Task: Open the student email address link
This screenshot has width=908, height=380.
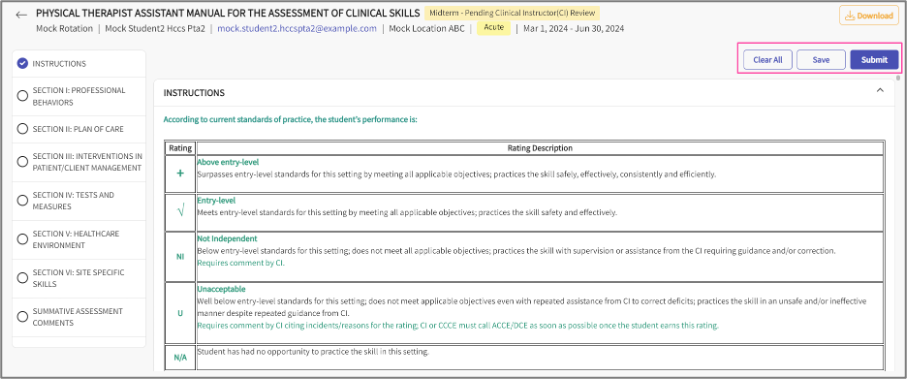Action: (297, 28)
